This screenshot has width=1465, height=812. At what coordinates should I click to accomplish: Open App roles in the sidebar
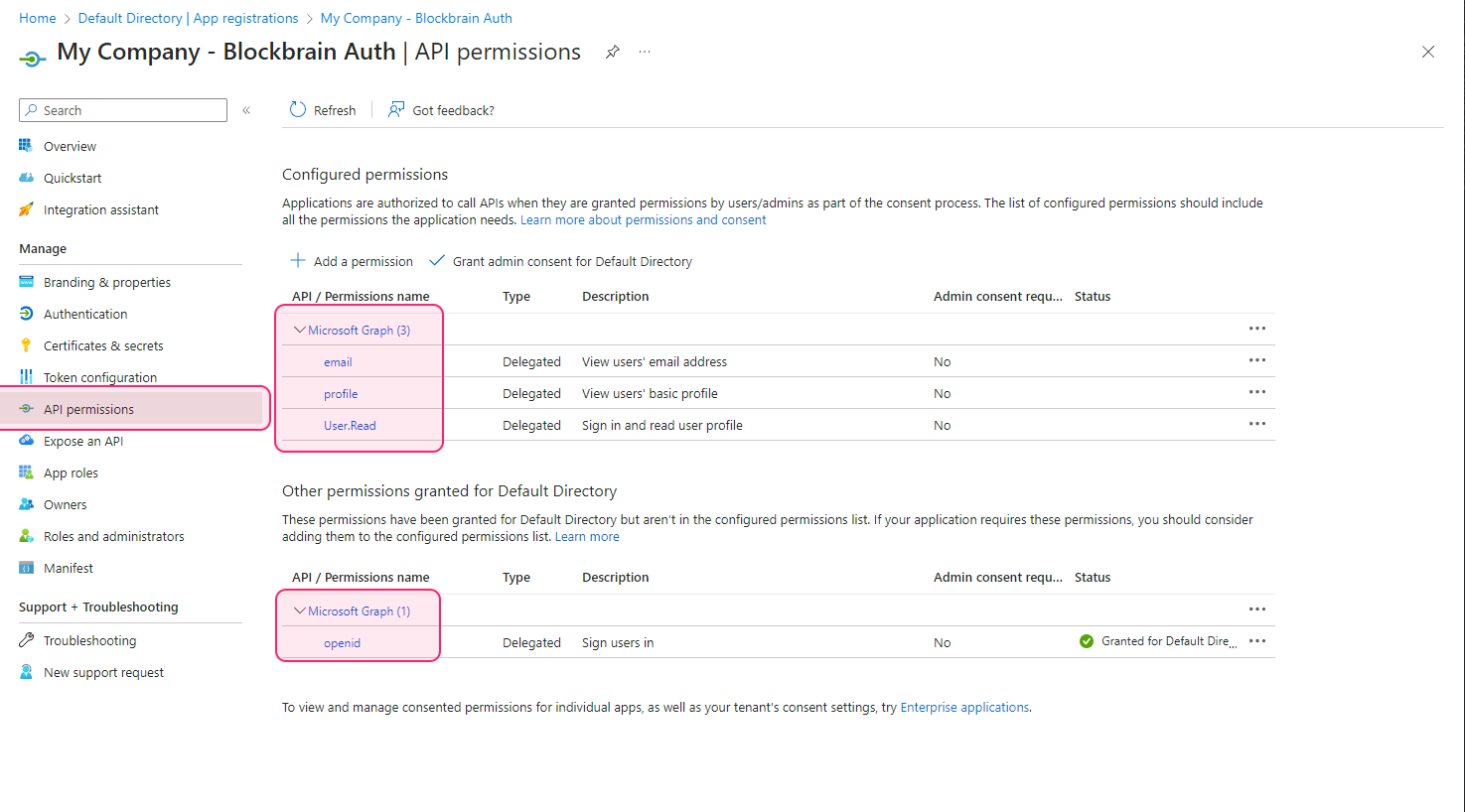click(71, 473)
